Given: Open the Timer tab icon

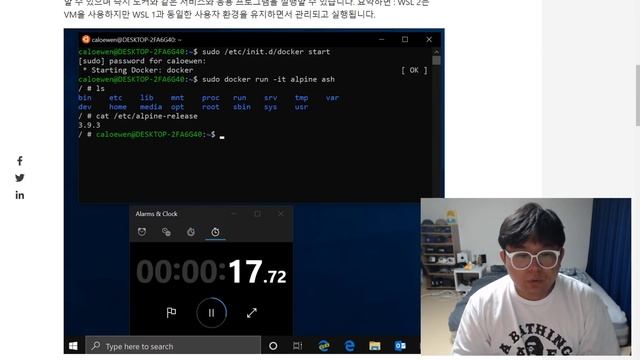Looking at the screenshot, I should (x=191, y=232).
